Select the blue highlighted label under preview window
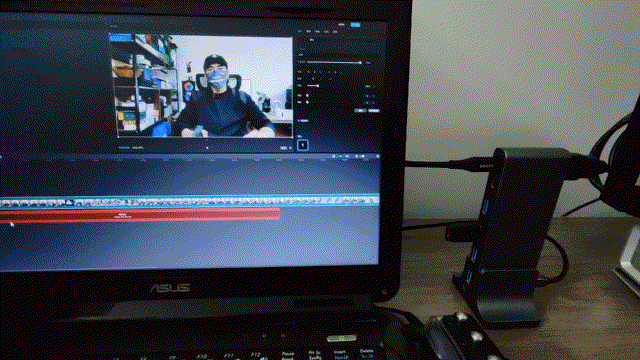Image resolution: width=640 pixels, height=360 pixels. tap(124, 148)
